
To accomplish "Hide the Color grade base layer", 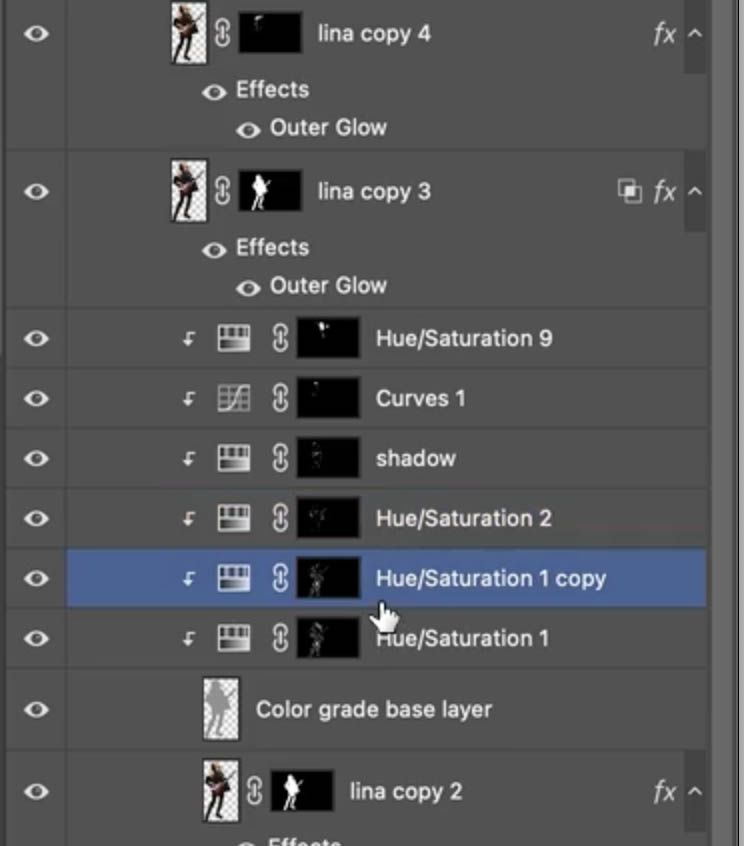I will pyautogui.click(x=36, y=707).
